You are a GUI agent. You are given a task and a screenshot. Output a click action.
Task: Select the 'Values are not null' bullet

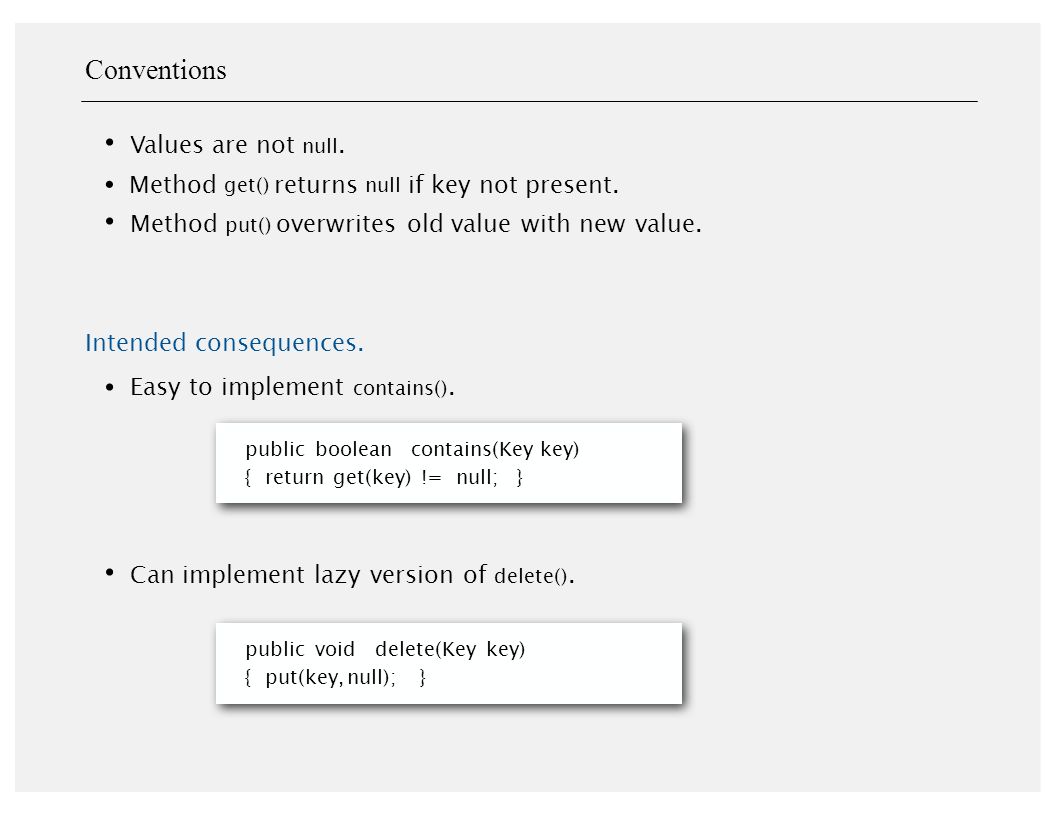click(237, 145)
